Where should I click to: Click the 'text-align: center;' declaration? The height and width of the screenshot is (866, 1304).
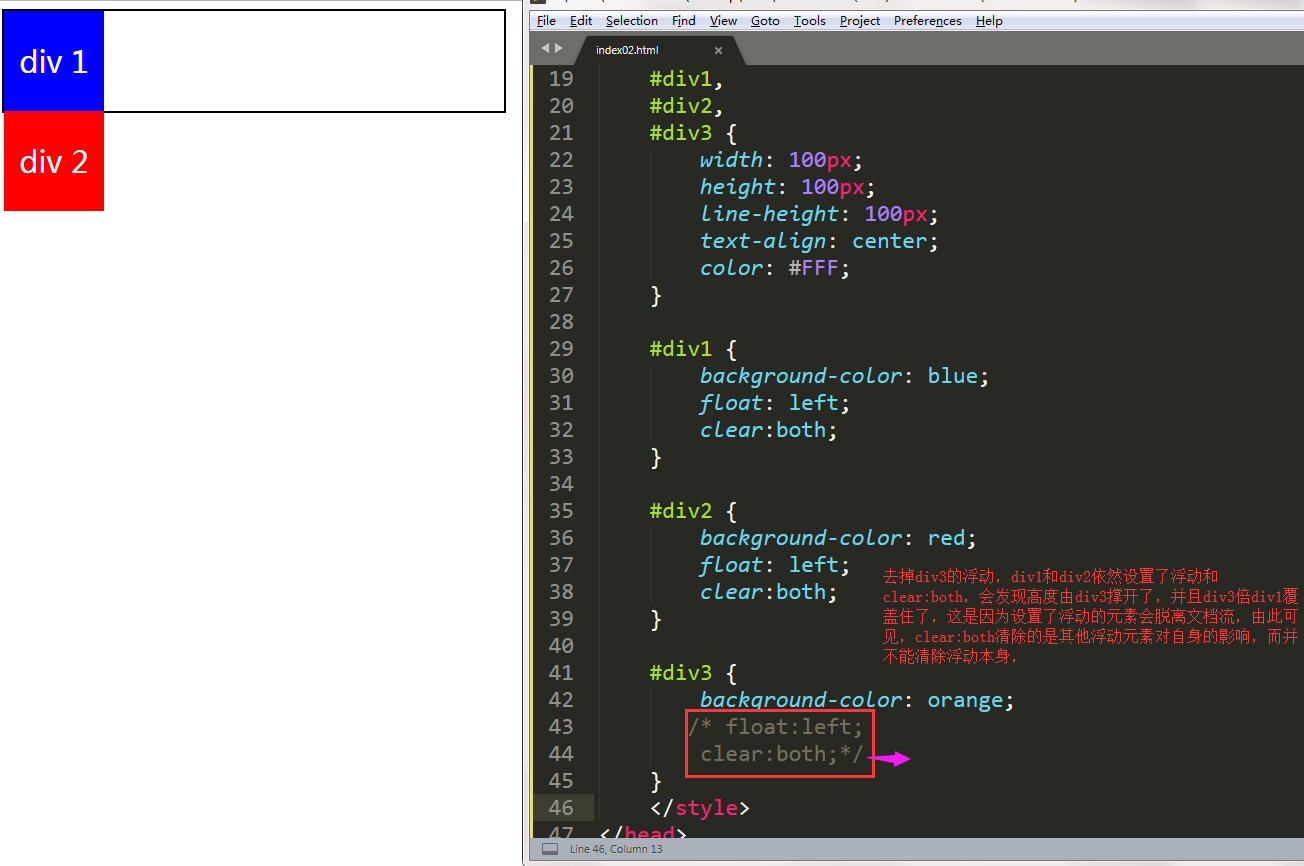pyautogui.click(x=820, y=241)
